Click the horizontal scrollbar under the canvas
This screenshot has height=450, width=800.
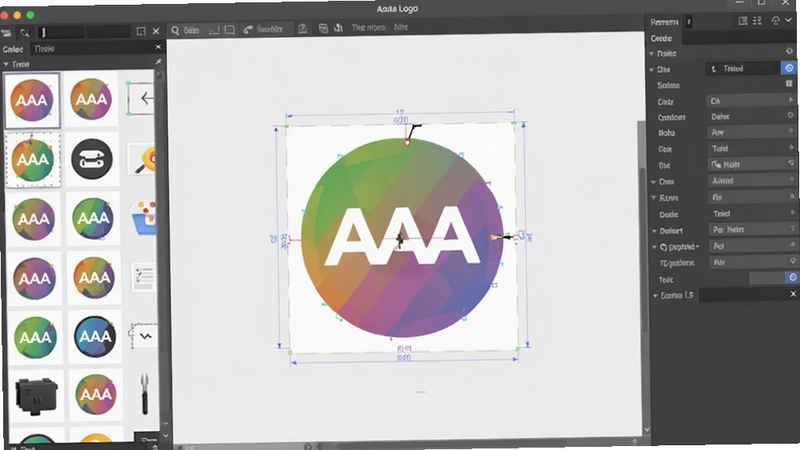452,446
